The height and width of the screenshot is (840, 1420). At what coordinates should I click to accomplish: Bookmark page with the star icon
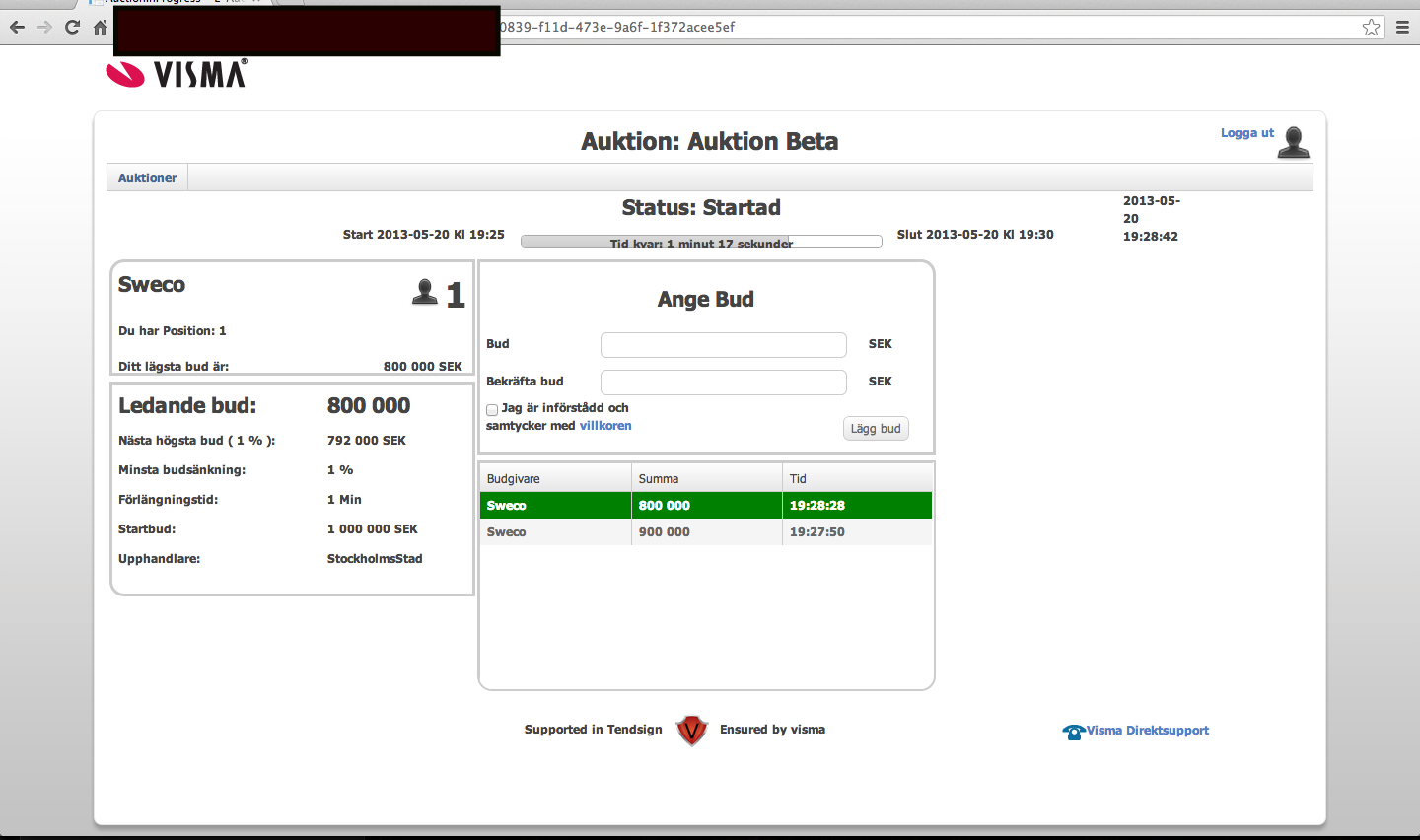1371,27
